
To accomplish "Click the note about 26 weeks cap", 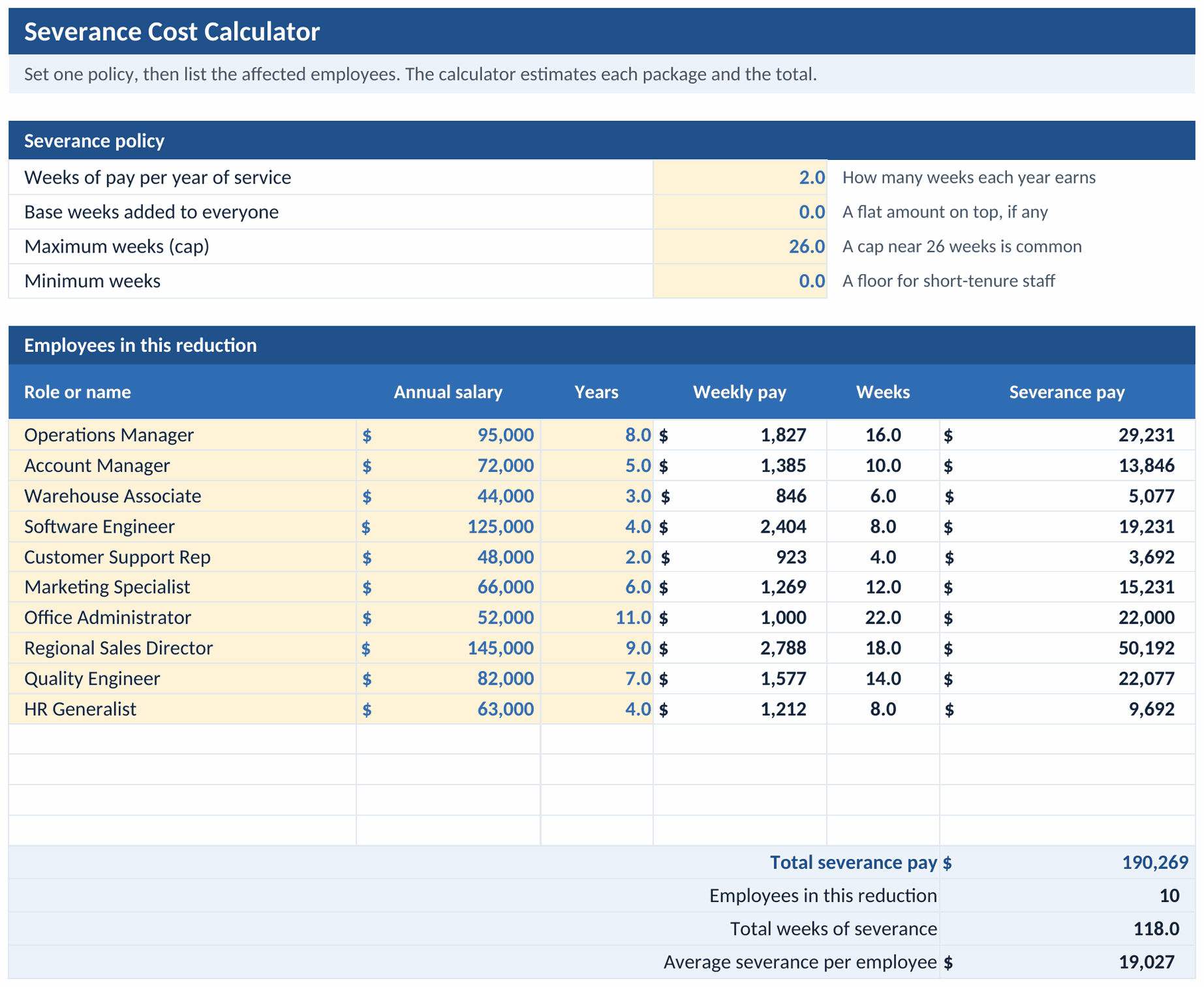I will coord(962,247).
